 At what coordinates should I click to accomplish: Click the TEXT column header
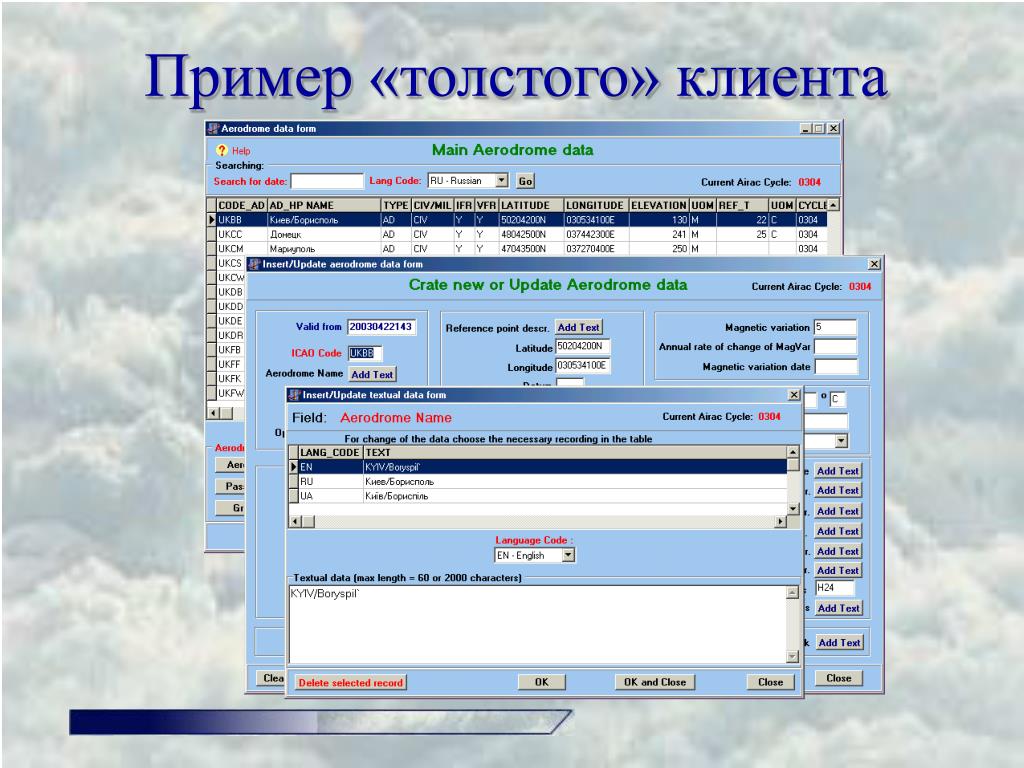tap(575, 452)
